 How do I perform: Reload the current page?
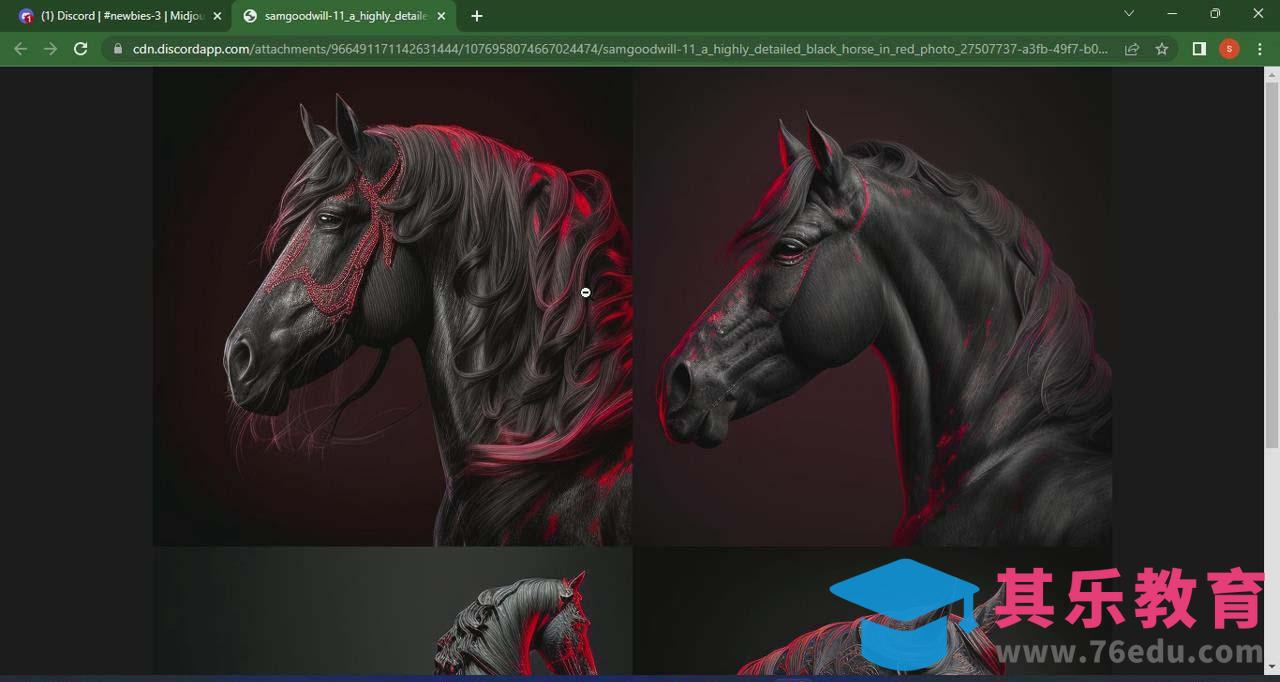81,49
